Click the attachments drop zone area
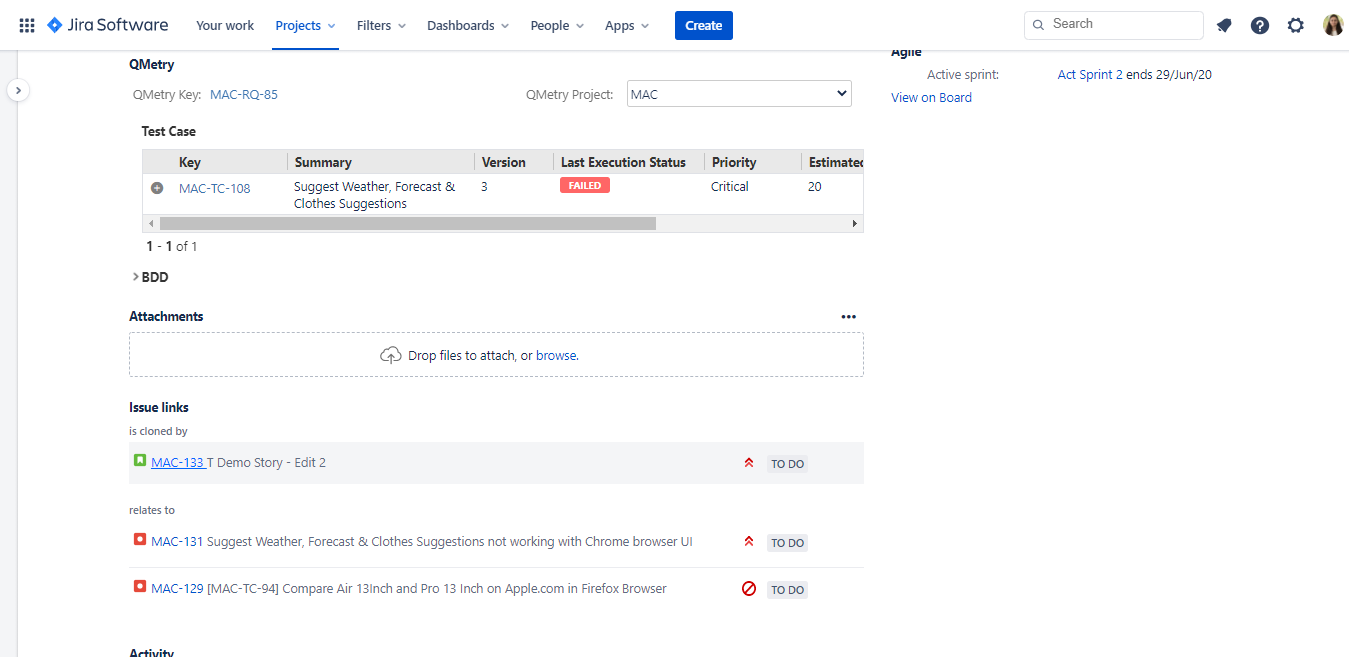This screenshot has height=657, width=1349. [x=496, y=355]
